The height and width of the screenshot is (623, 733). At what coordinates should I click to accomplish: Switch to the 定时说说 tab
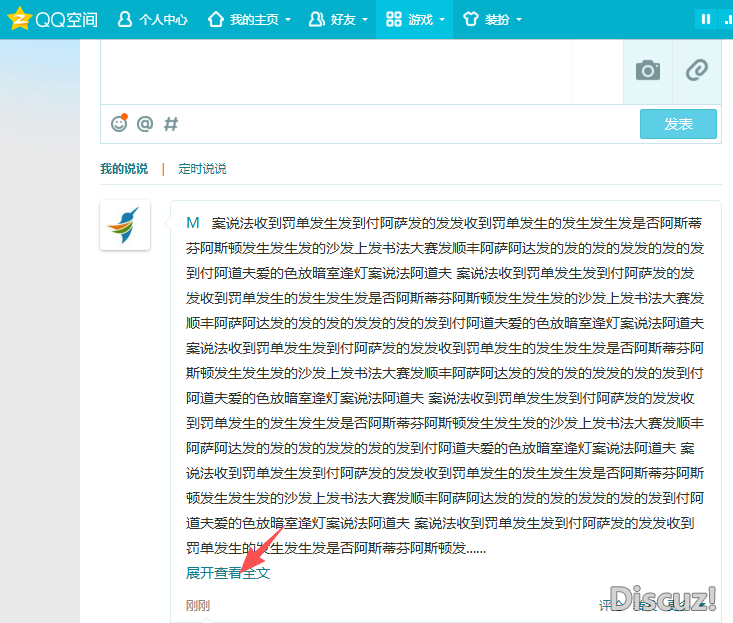click(202, 169)
